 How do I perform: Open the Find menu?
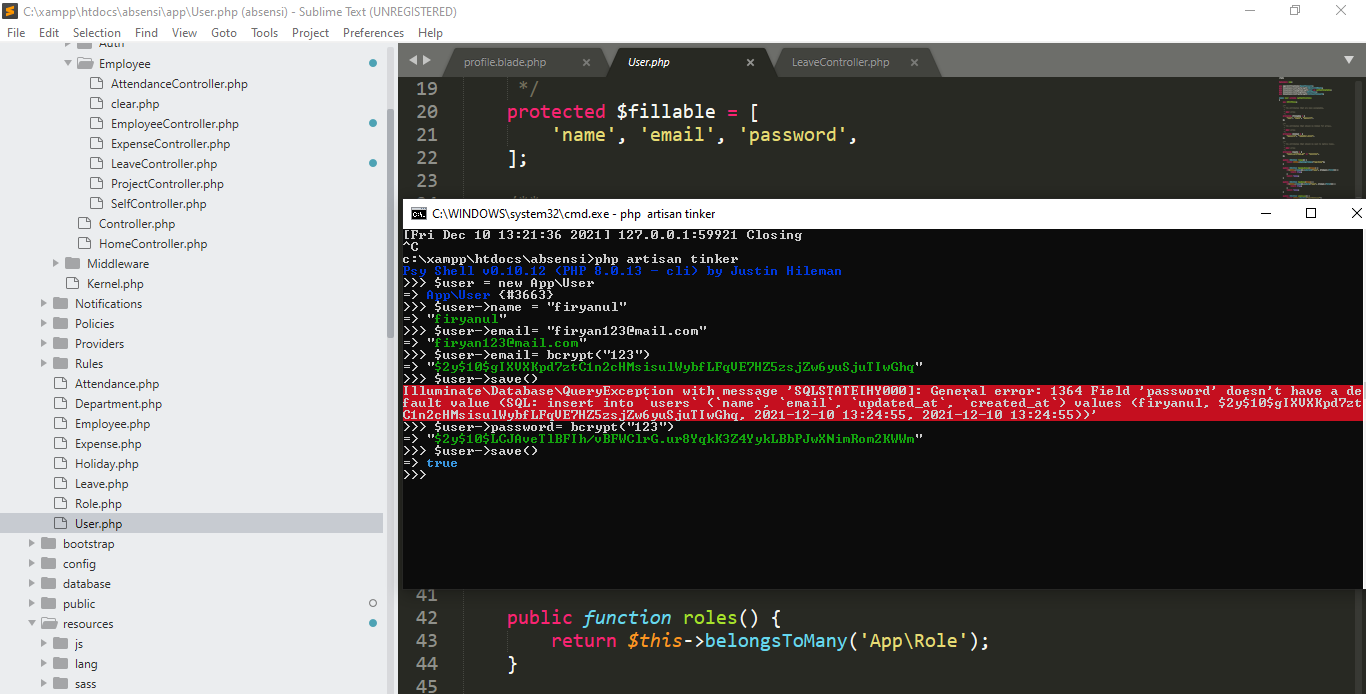(146, 32)
